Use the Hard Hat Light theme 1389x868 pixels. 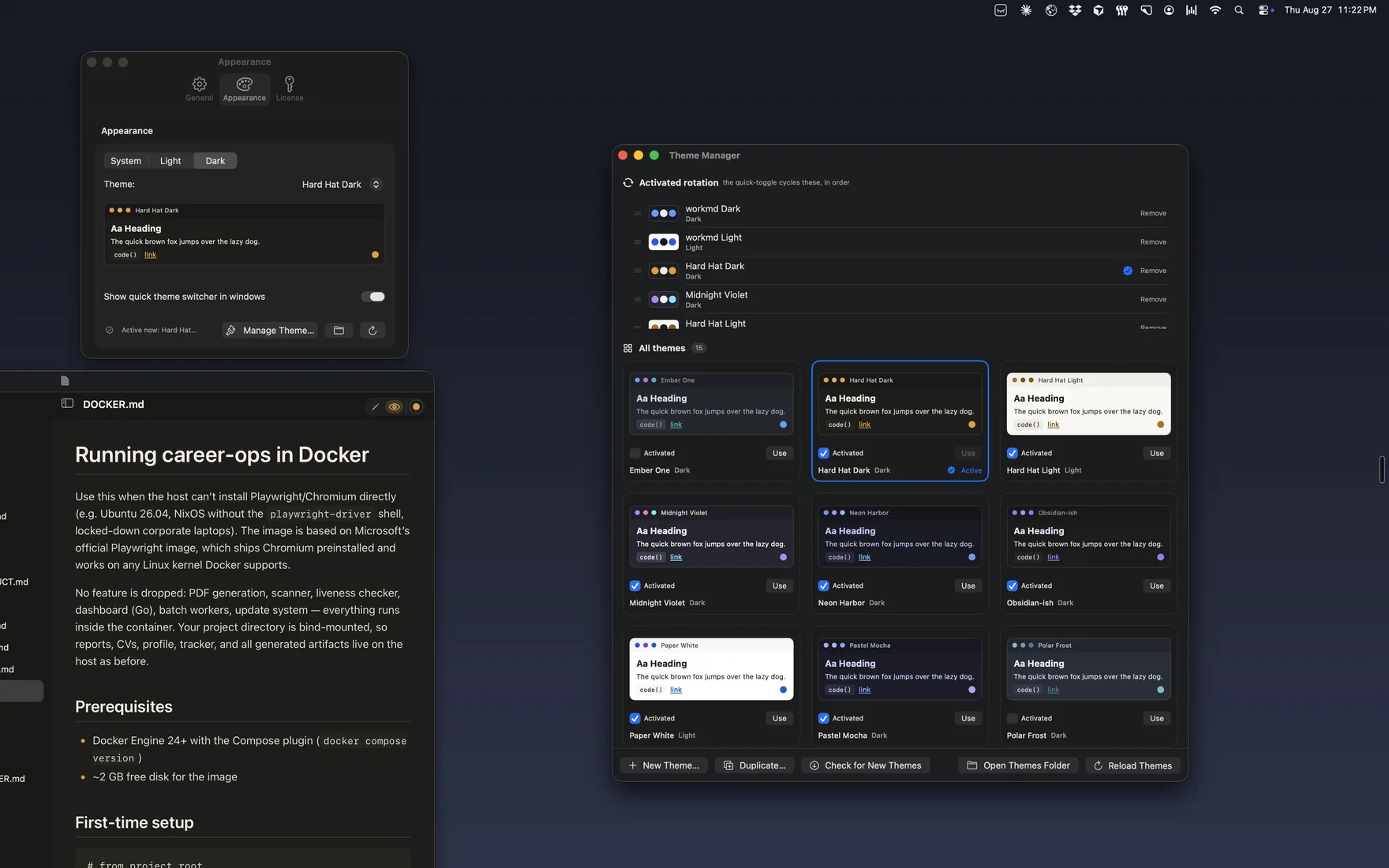point(1157,453)
